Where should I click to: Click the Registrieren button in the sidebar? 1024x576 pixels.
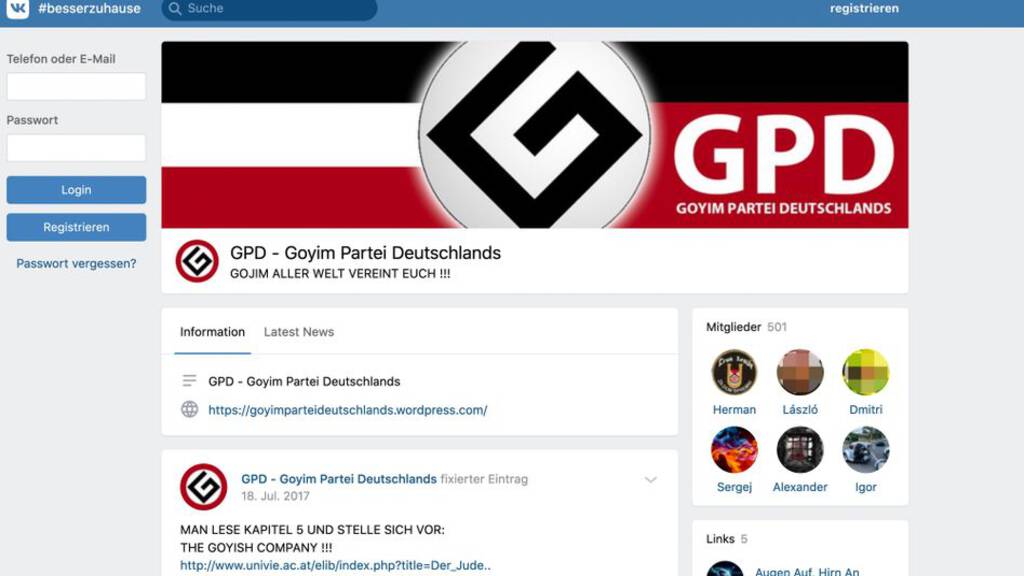click(x=76, y=227)
